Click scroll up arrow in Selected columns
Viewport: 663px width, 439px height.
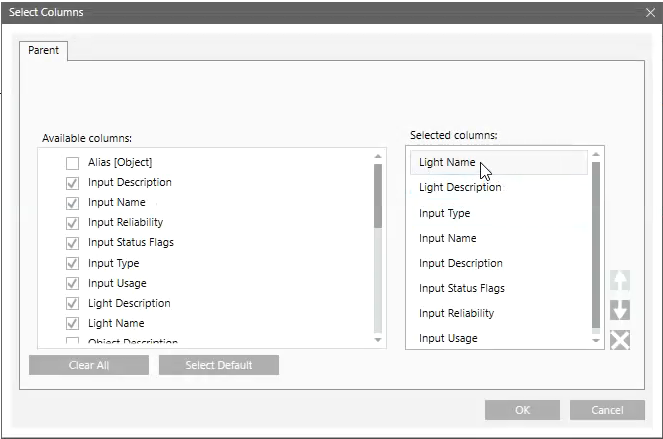597,155
